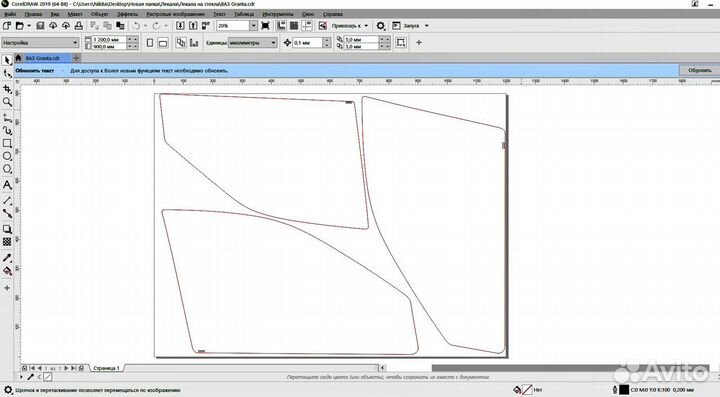720x397 pixels.
Task: Click the Обновить button in blue bar
Action: 699,70
